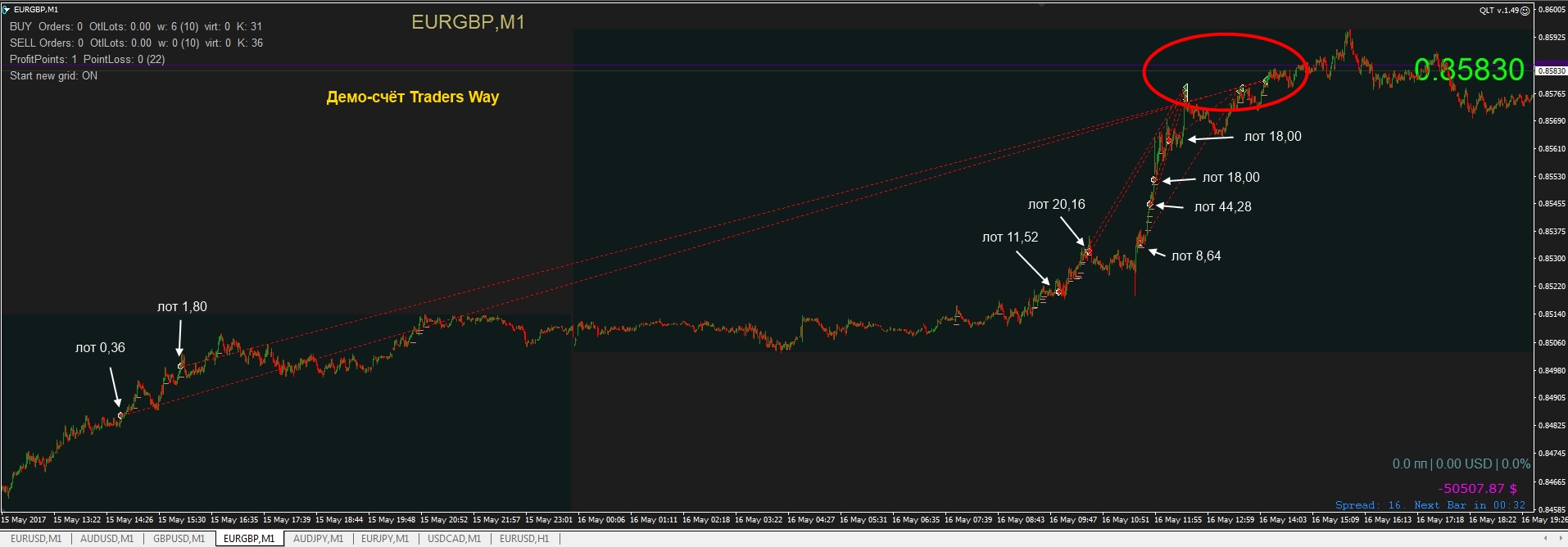The width and height of the screenshot is (1568, 547).
Task: Go to the USDCAD,M1 chart tab
Action: (x=454, y=539)
